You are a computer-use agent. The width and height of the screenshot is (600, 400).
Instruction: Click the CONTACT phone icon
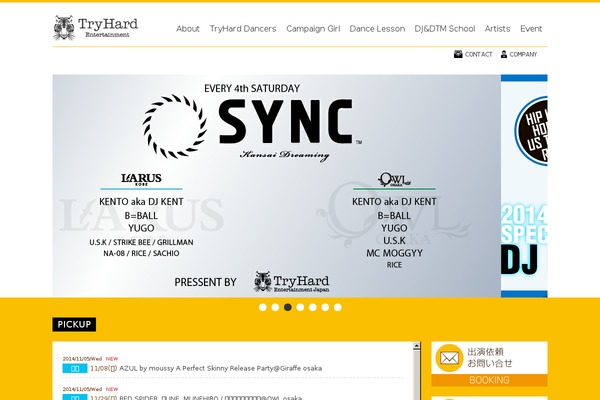458,54
